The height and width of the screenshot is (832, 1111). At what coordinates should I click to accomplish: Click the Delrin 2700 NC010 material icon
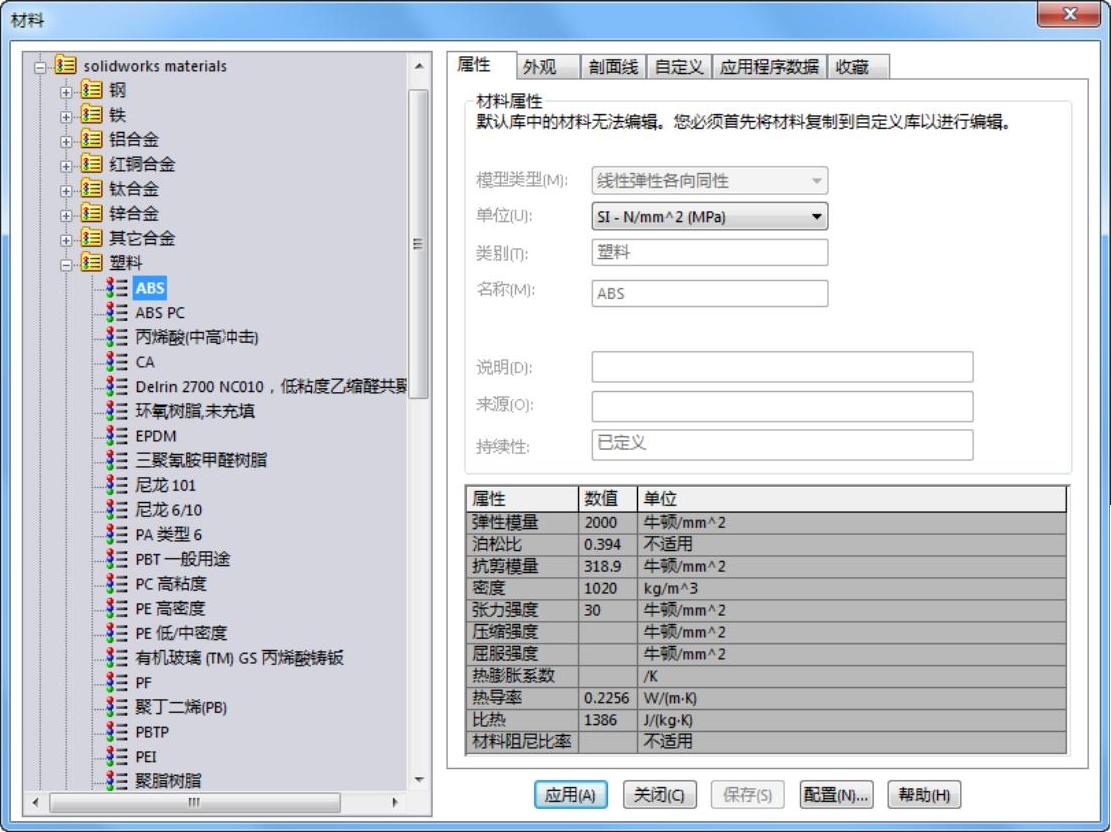coord(117,386)
